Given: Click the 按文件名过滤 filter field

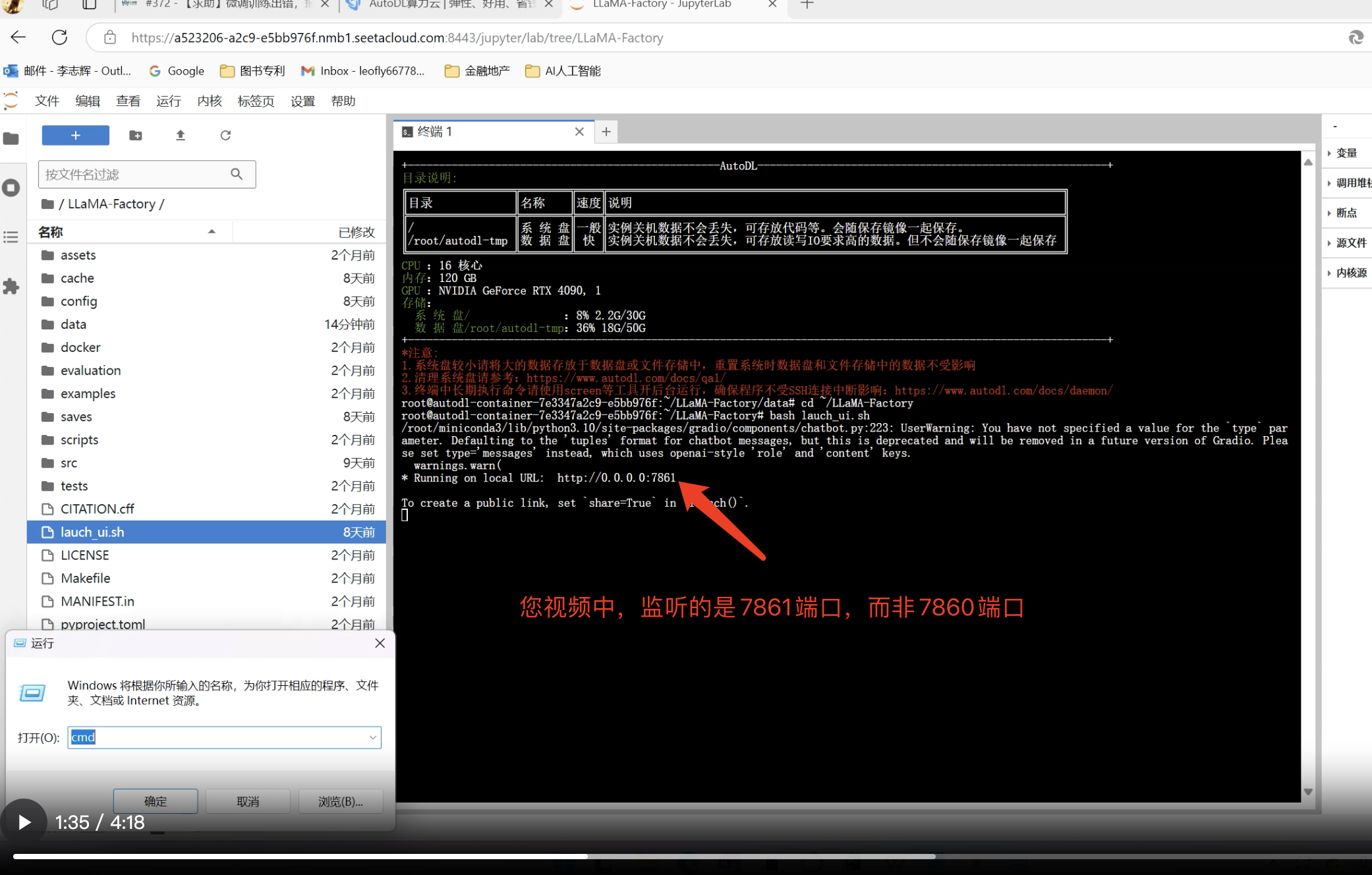Looking at the screenshot, I should pos(147,174).
